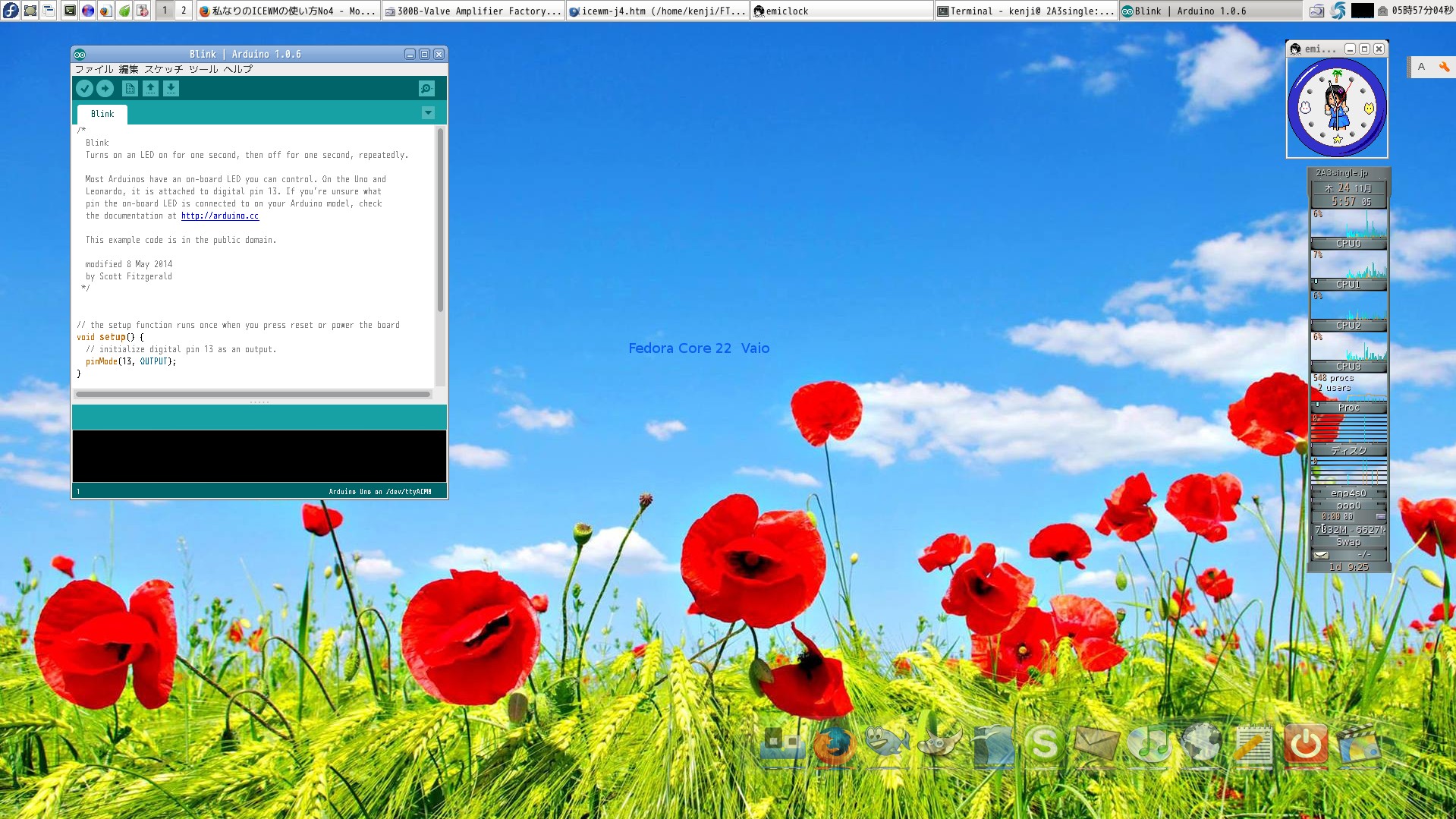
Task: Toggle the A input mode indicator
Action: click(x=1422, y=67)
